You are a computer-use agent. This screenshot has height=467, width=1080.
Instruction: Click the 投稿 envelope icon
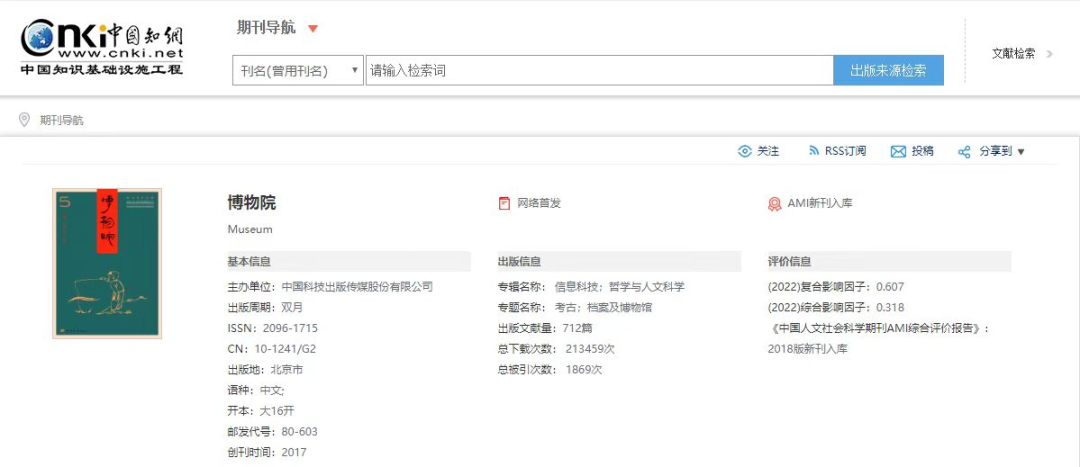(x=898, y=152)
